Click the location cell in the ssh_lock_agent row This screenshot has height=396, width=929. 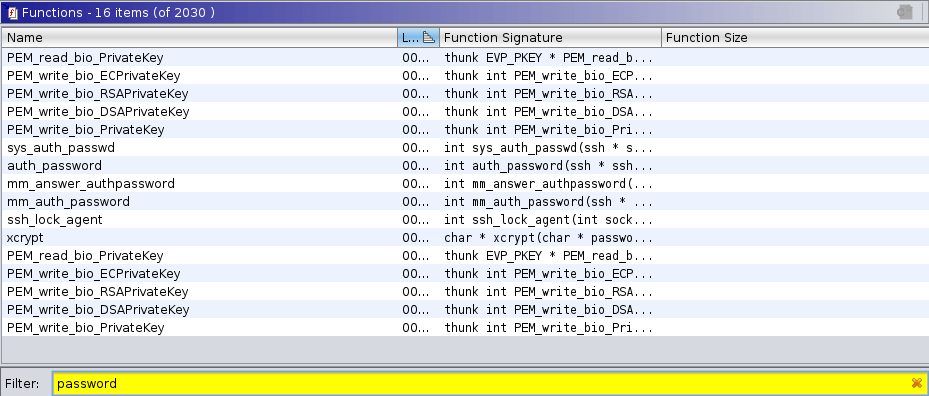[417, 219]
